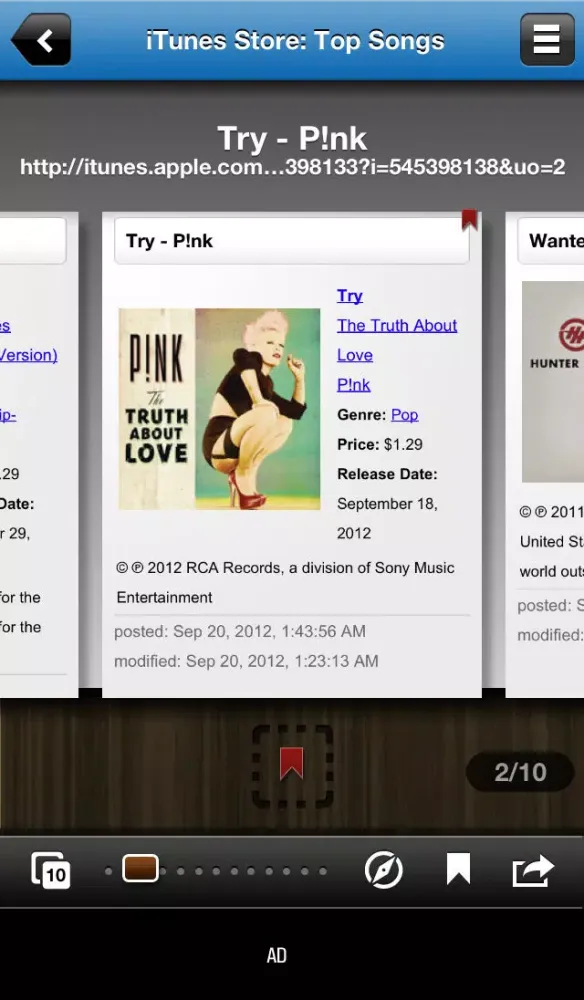The width and height of the screenshot is (584, 1000).
Task: Tap the "Price: $1.29" text
Action: [380, 445]
